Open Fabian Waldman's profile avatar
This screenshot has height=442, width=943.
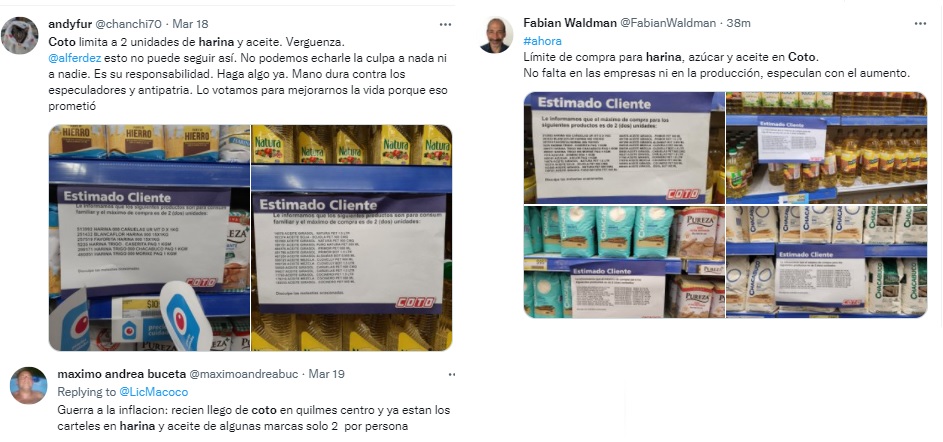pos(496,35)
